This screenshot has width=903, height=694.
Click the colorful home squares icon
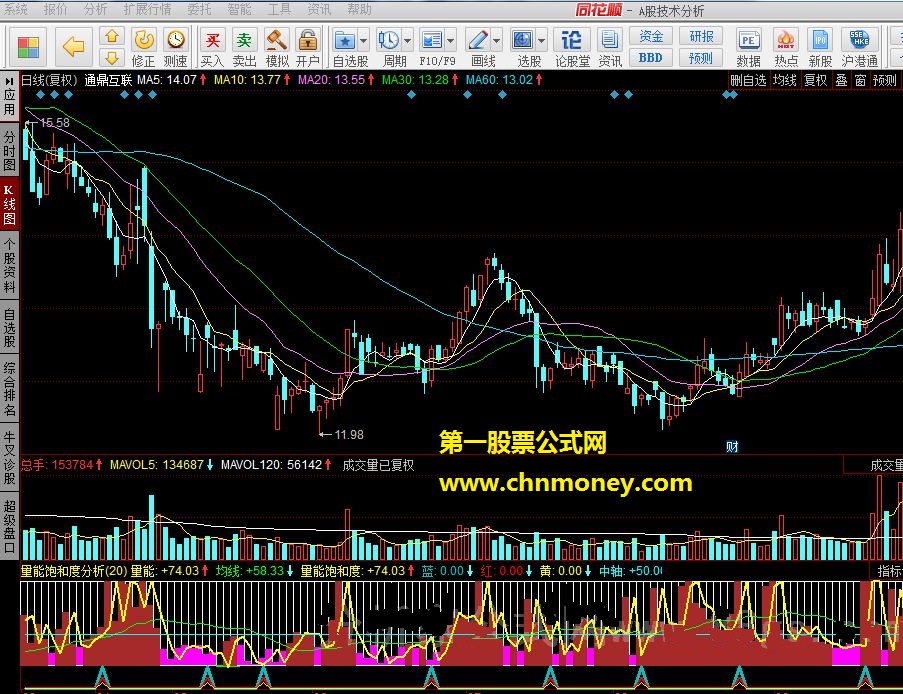click(28, 47)
